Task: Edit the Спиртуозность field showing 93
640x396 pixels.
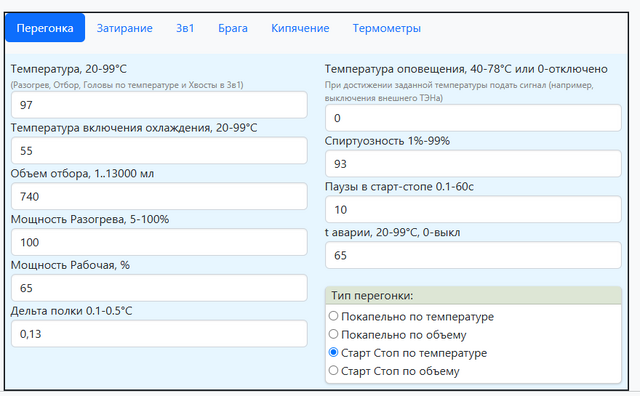Action: point(473,164)
